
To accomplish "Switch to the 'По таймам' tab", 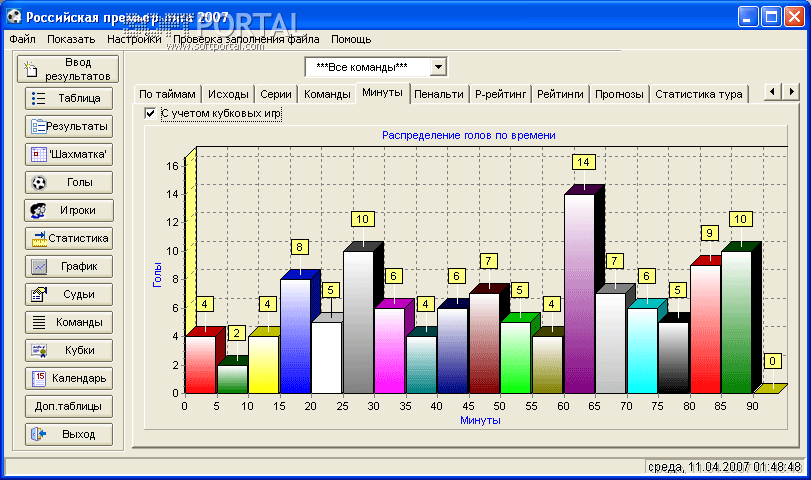I will pos(167,94).
